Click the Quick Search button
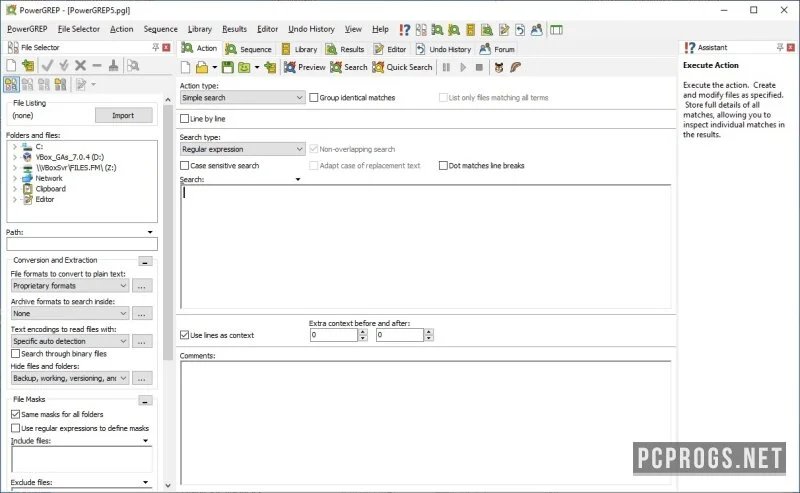Viewport: 800px width, 493px height. (402, 67)
